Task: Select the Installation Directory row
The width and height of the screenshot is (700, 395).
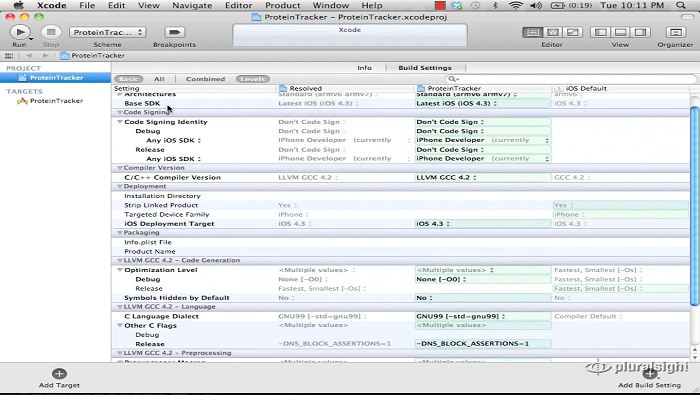Action: (x=400, y=196)
